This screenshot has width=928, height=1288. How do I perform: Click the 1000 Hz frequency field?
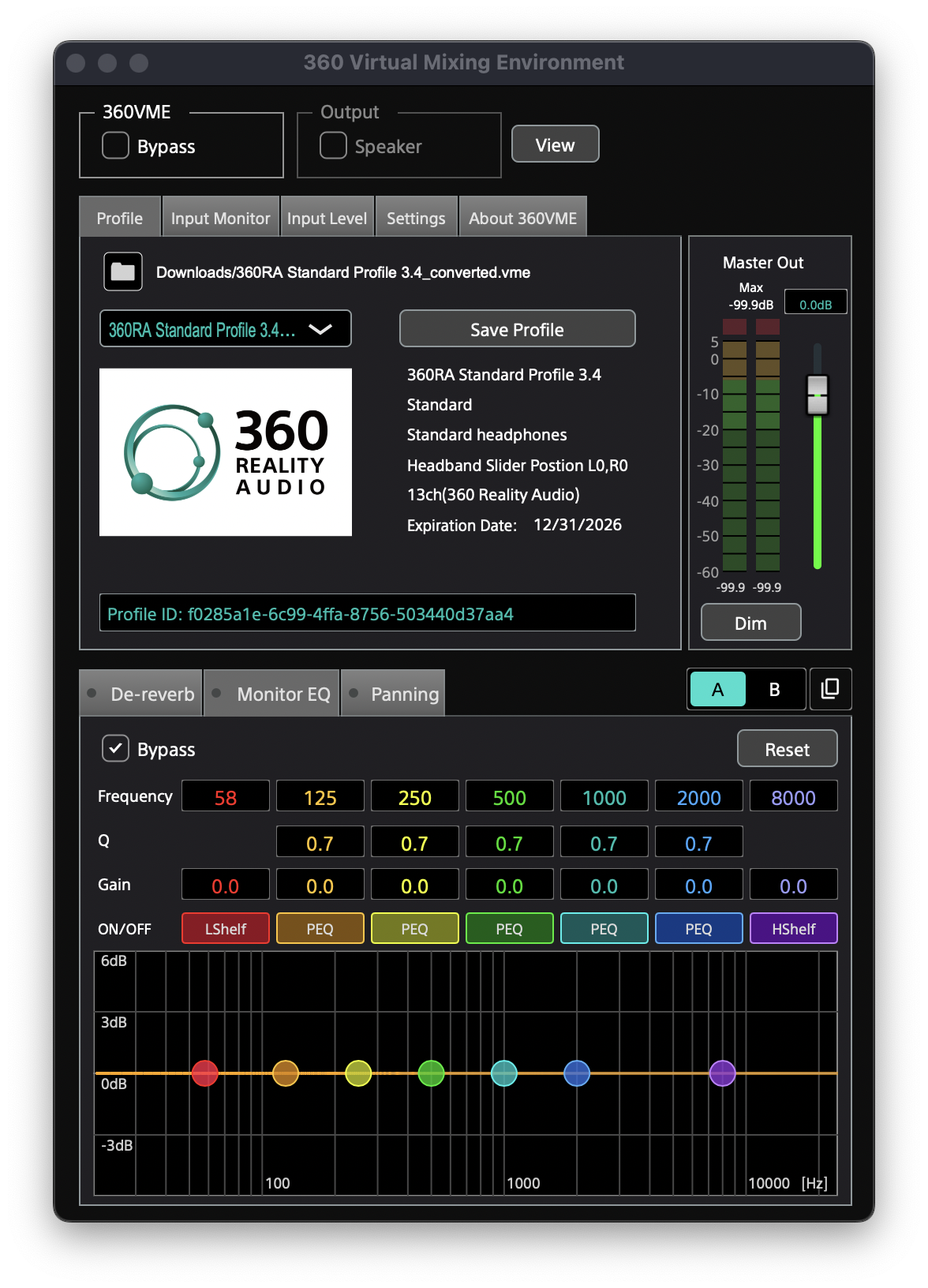pyautogui.click(x=604, y=797)
